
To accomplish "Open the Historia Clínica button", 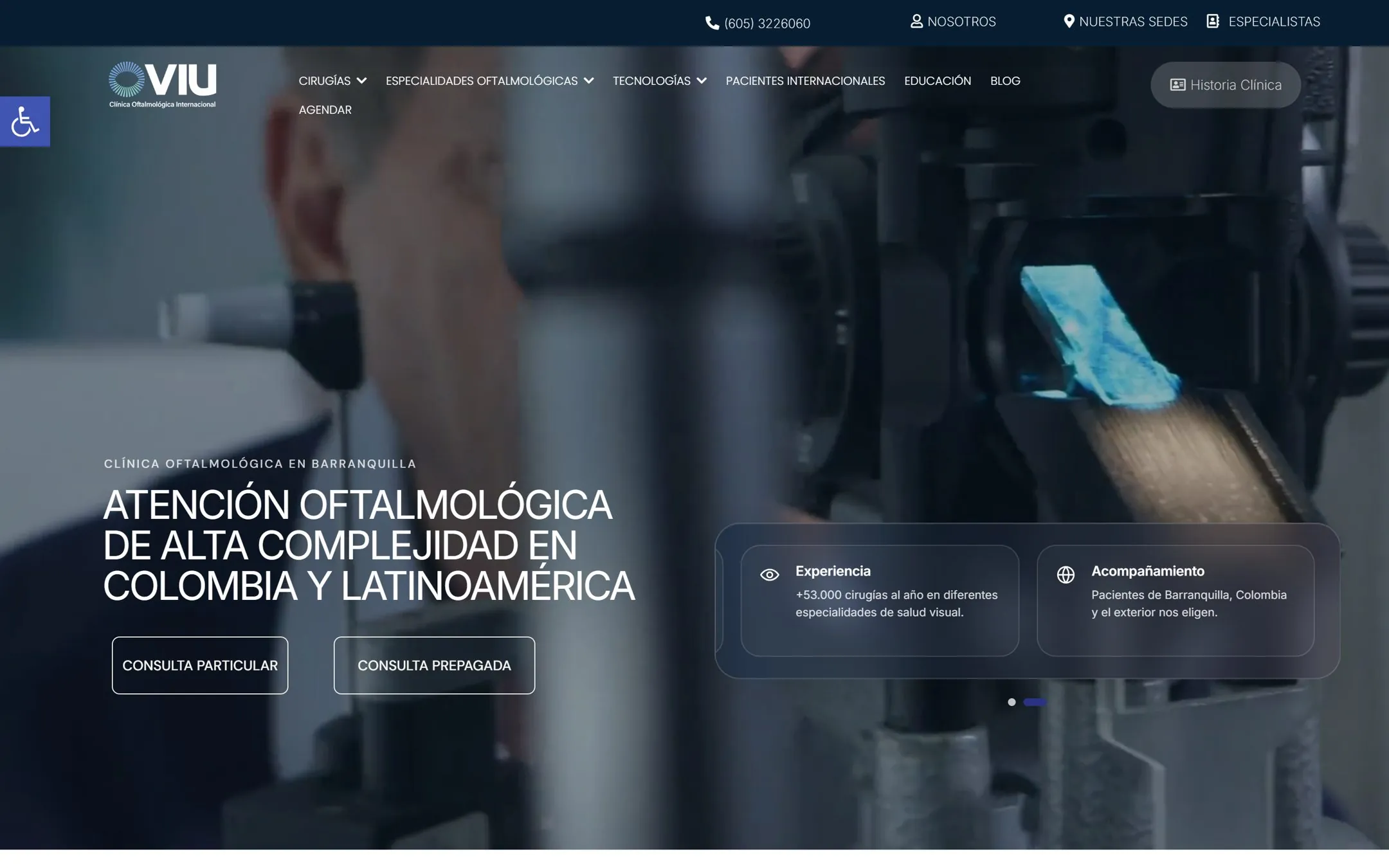I will point(1225,85).
